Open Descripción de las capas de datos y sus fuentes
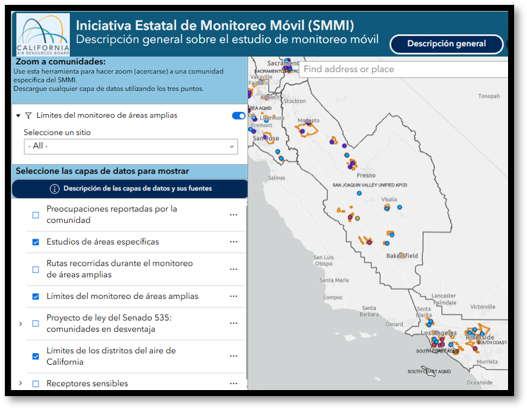527x409 pixels. pos(130,189)
